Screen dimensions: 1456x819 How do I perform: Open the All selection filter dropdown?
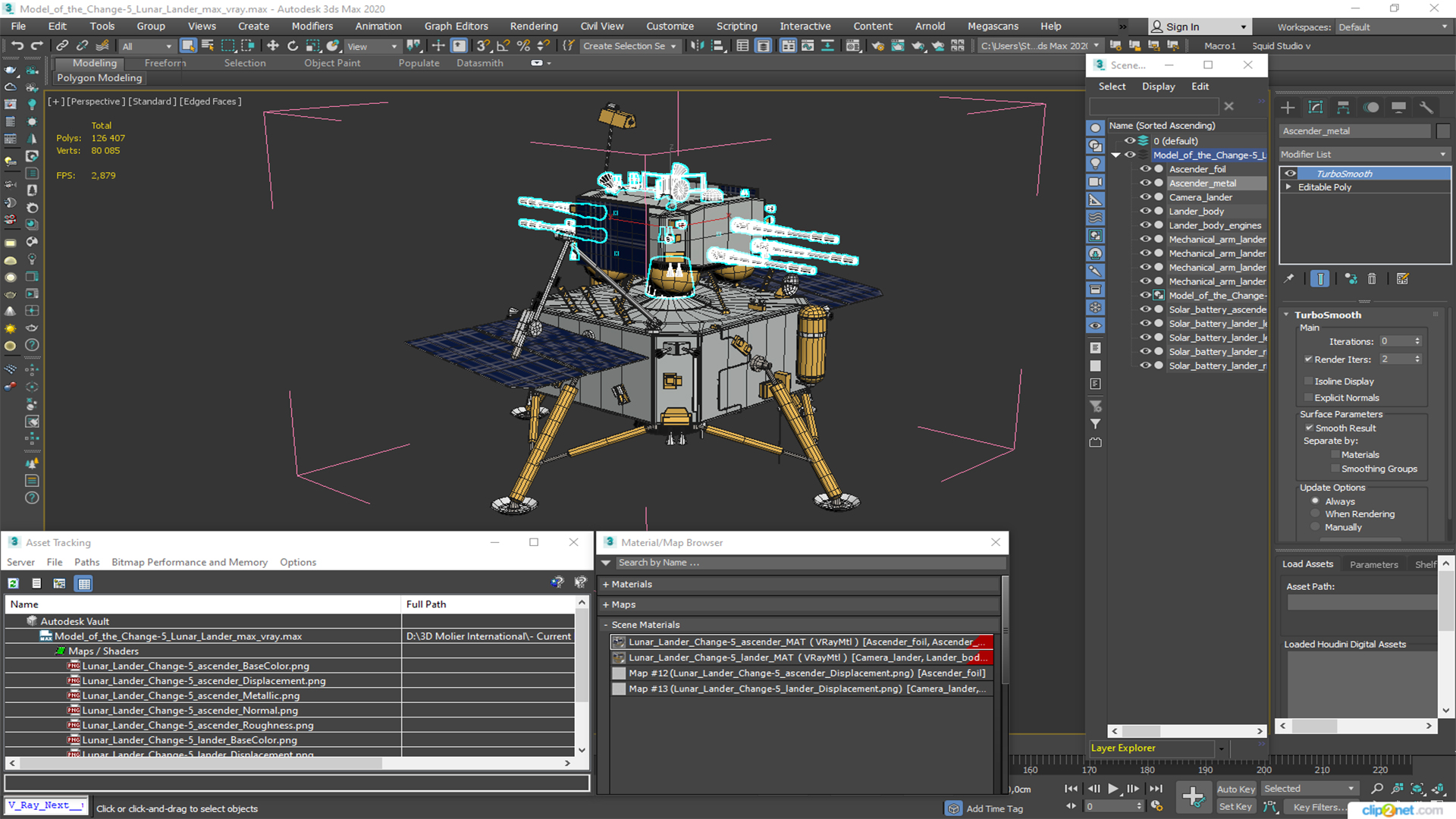146,46
